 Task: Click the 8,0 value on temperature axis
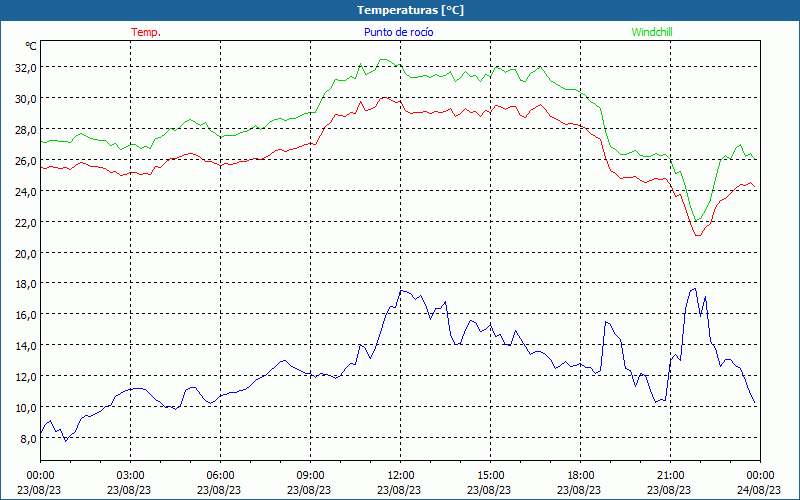coord(28,439)
